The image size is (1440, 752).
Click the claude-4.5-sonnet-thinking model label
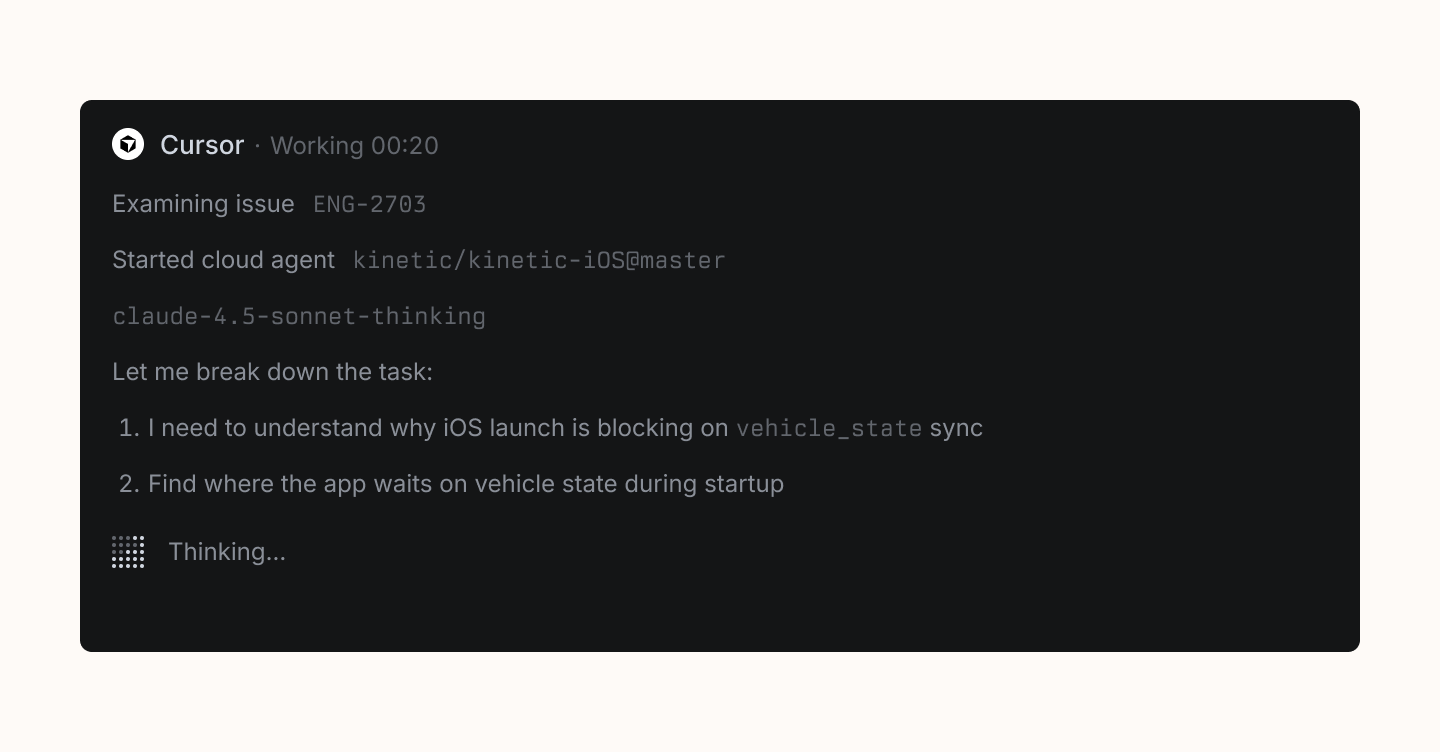pyautogui.click(x=299, y=317)
